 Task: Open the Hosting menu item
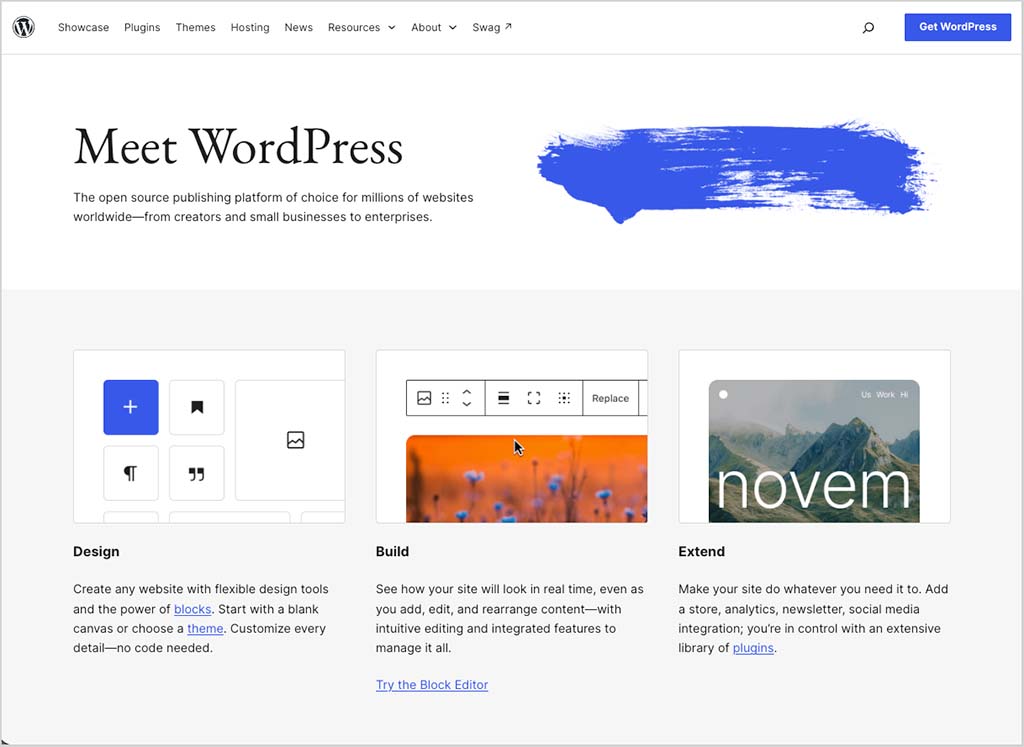coord(249,27)
